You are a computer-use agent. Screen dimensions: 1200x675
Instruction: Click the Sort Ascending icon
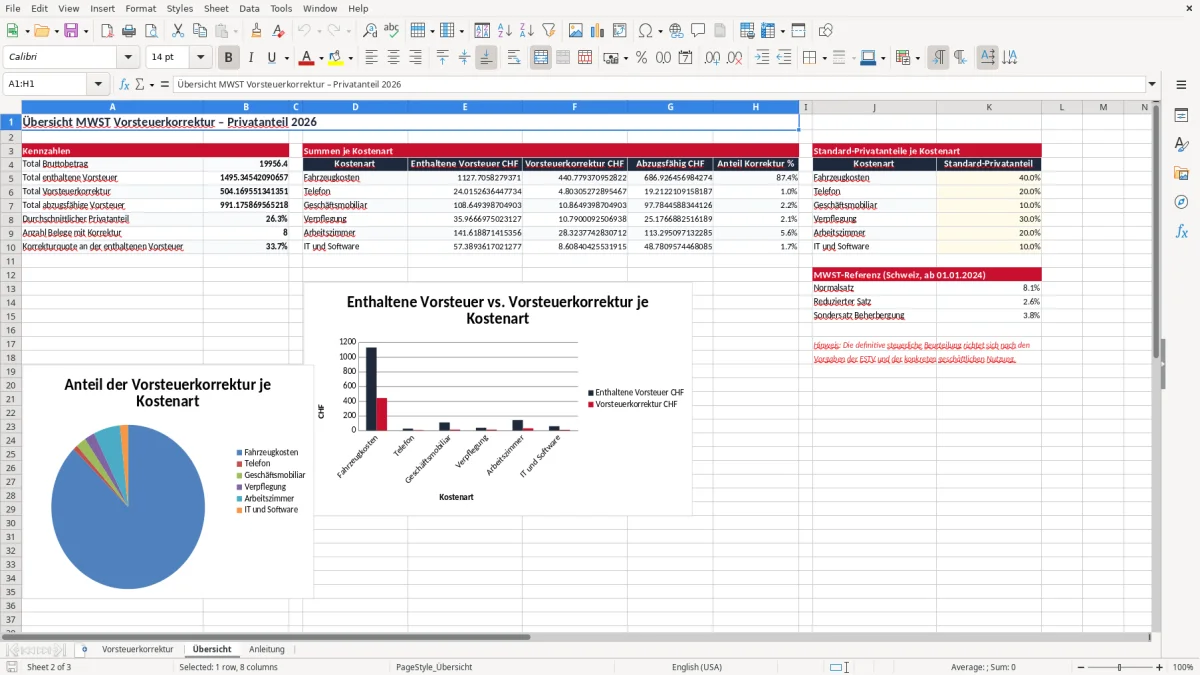505,31
